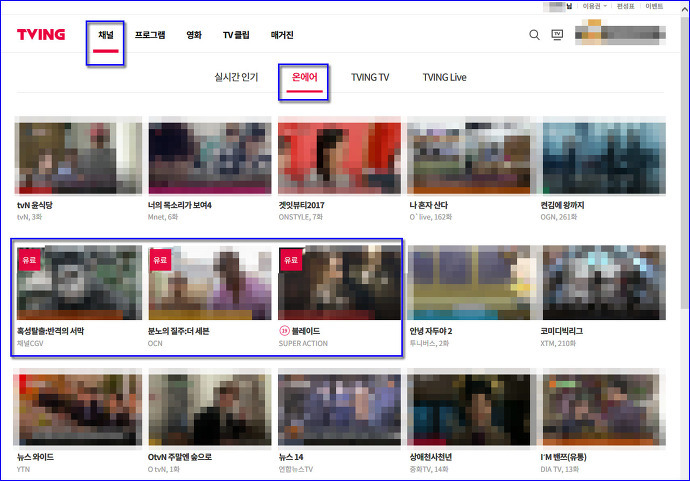Viewport: 690px width, 481px height.
Task: Open the 이벤트 link
Action: pos(654,6)
